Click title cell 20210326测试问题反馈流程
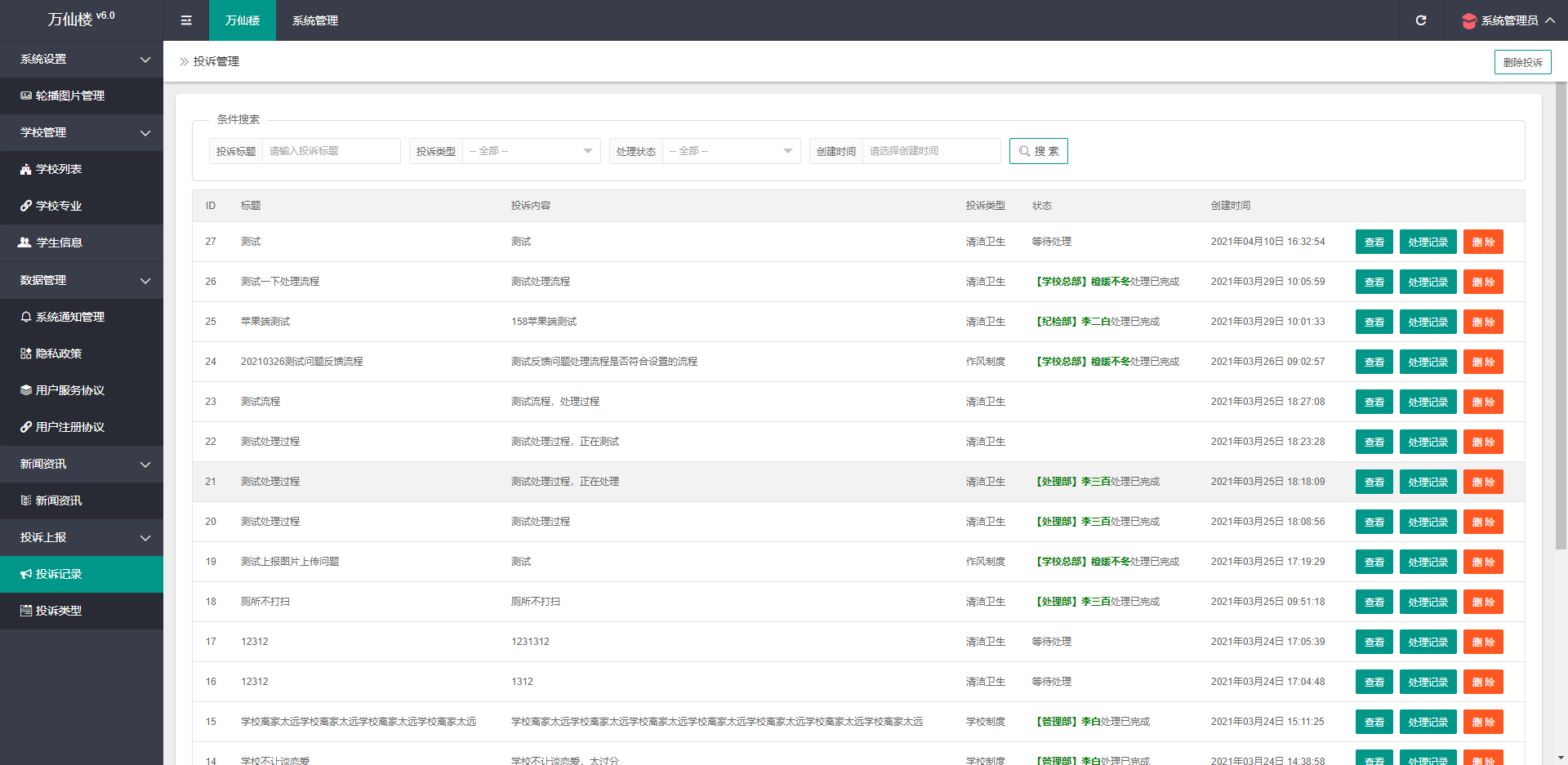Image resolution: width=1568 pixels, height=765 pixels. pyautogui.click(x=302, y=362)
